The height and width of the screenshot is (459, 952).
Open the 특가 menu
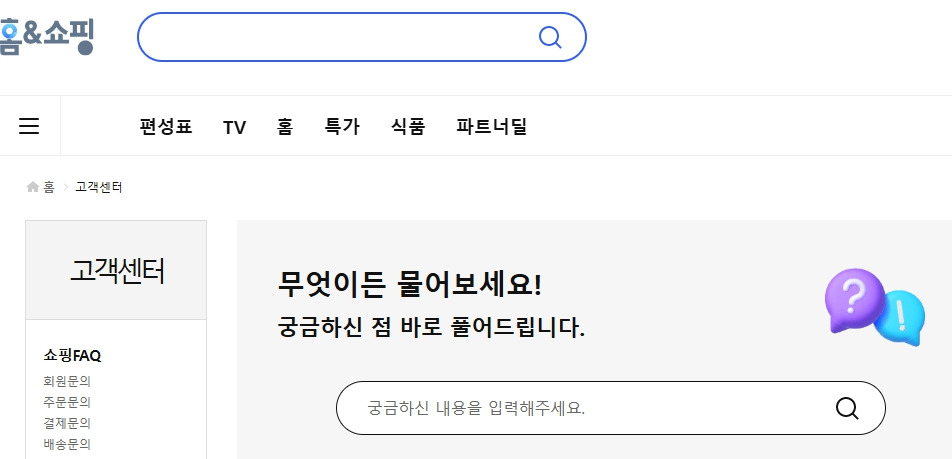pyautogui.click(x=342, y=127)
